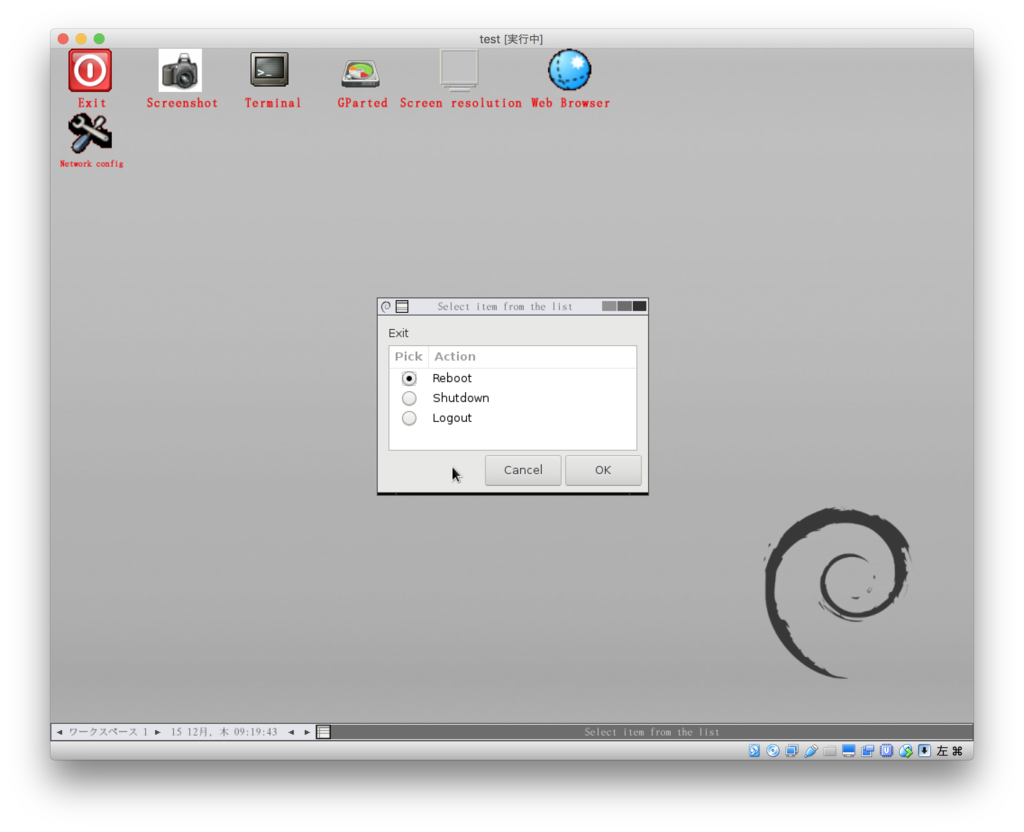Click the Debian swirl icon in dialog titlebar
The image size is (1024, 832).
tap(386, 306)
